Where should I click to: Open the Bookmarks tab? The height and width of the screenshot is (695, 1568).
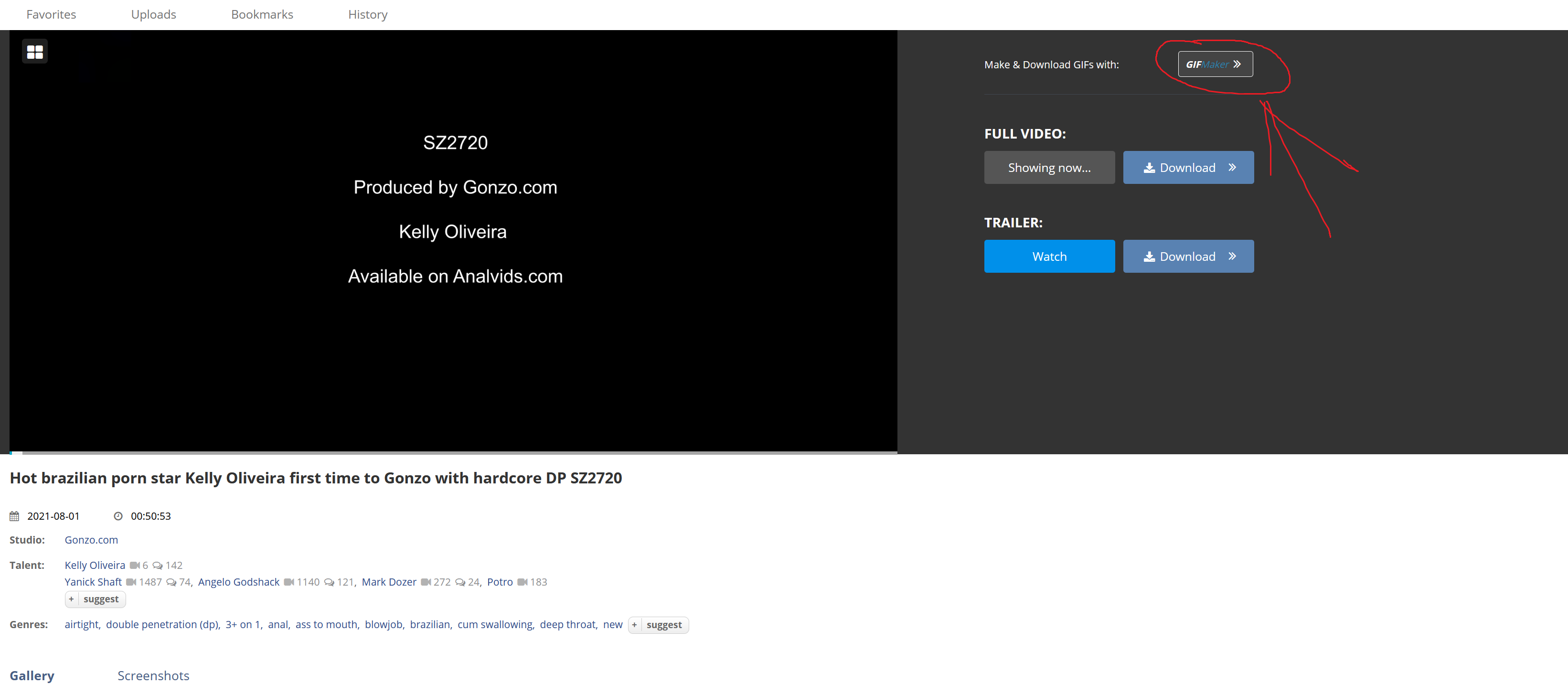(x=262, y=15)
